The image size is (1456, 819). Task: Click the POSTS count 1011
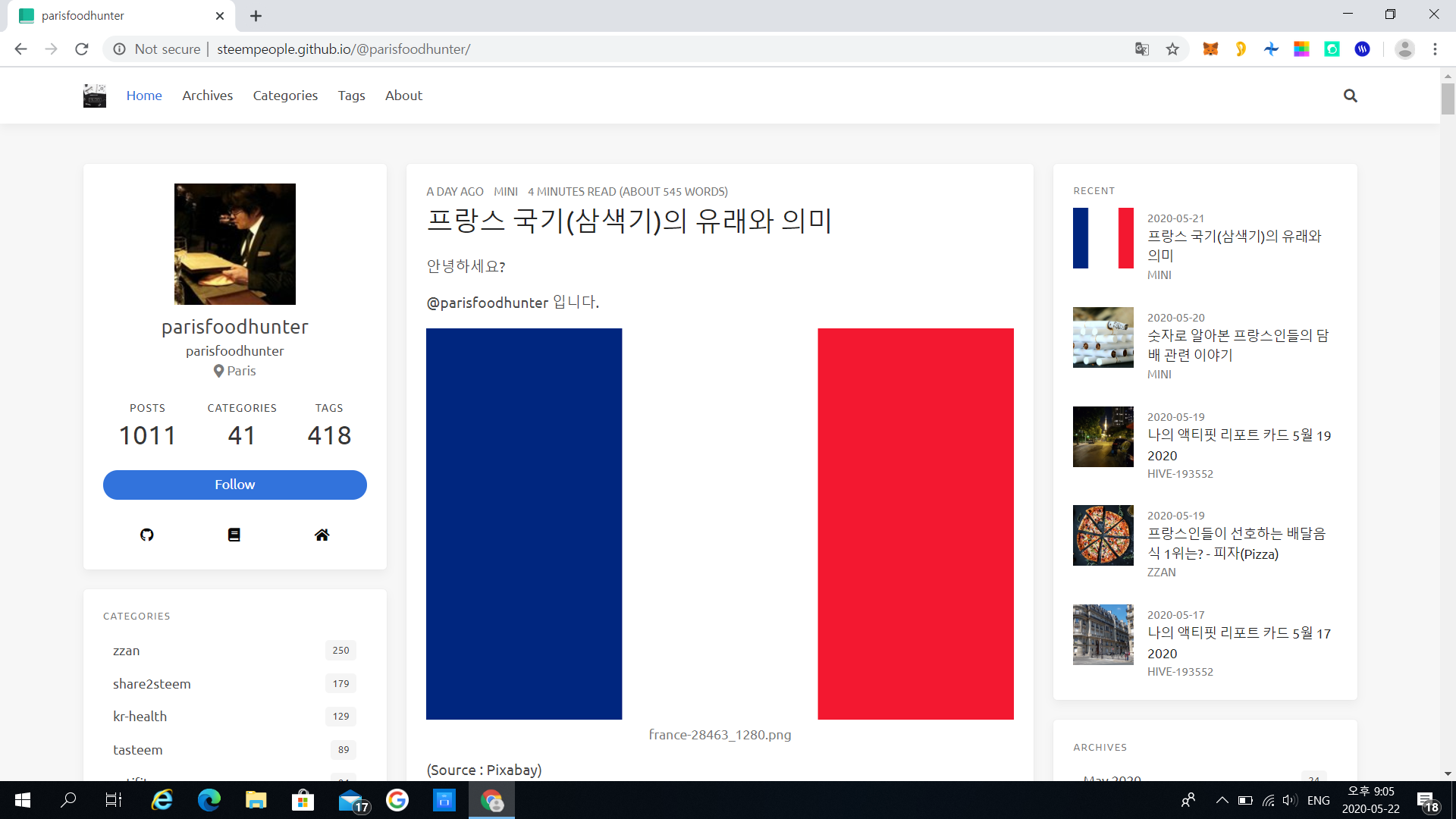click(147, 435)
